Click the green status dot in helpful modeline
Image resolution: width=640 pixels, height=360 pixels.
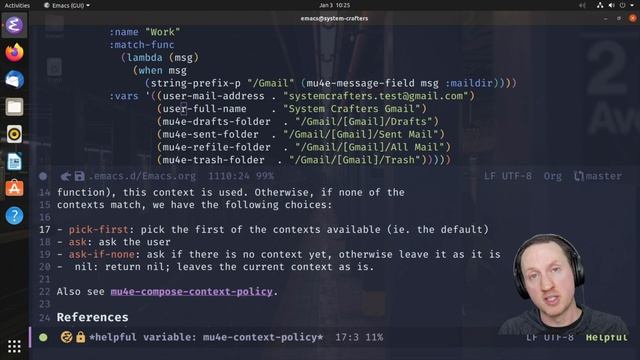tap(43, 337)
